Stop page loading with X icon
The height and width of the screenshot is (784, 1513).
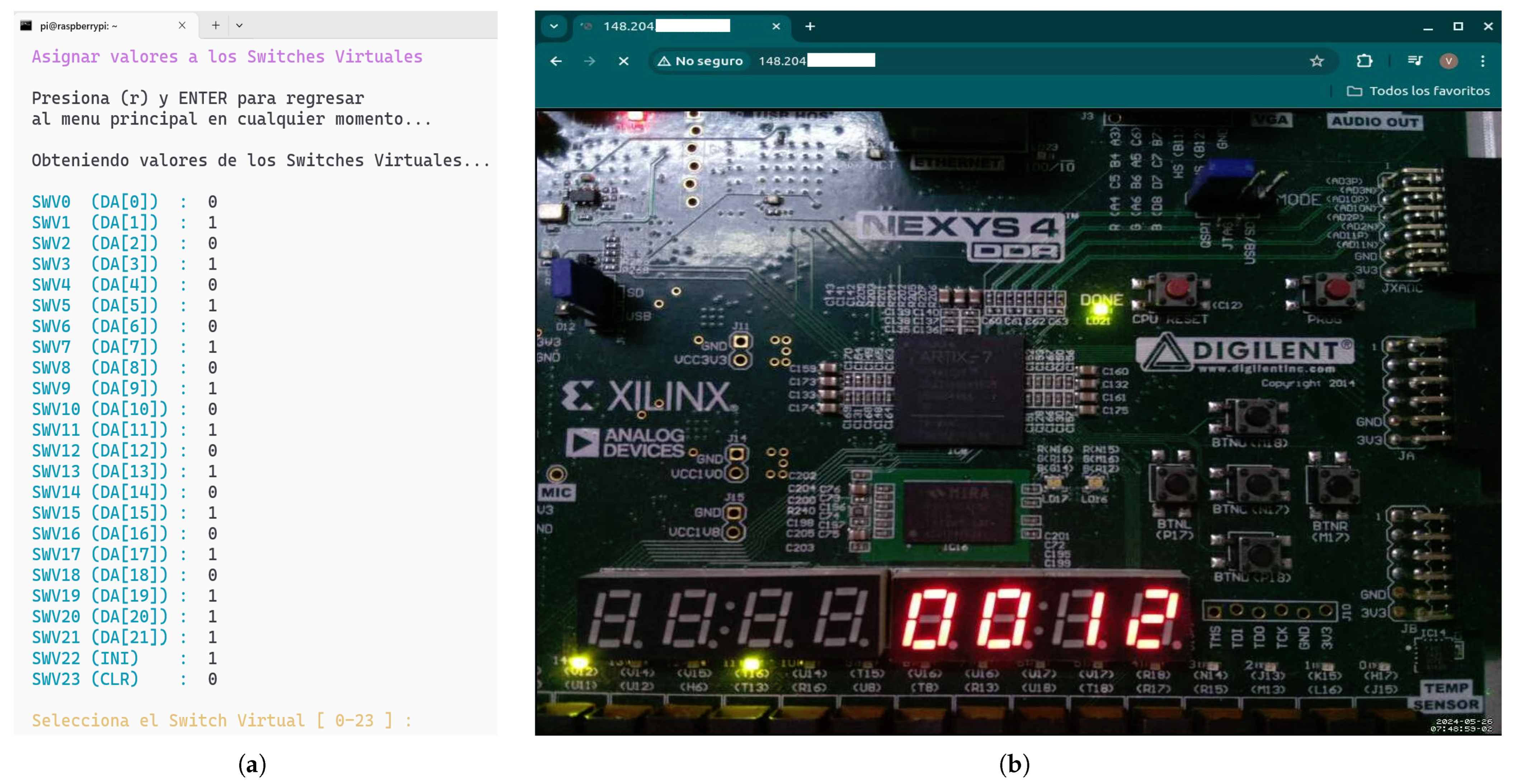(x=624, y=61)
